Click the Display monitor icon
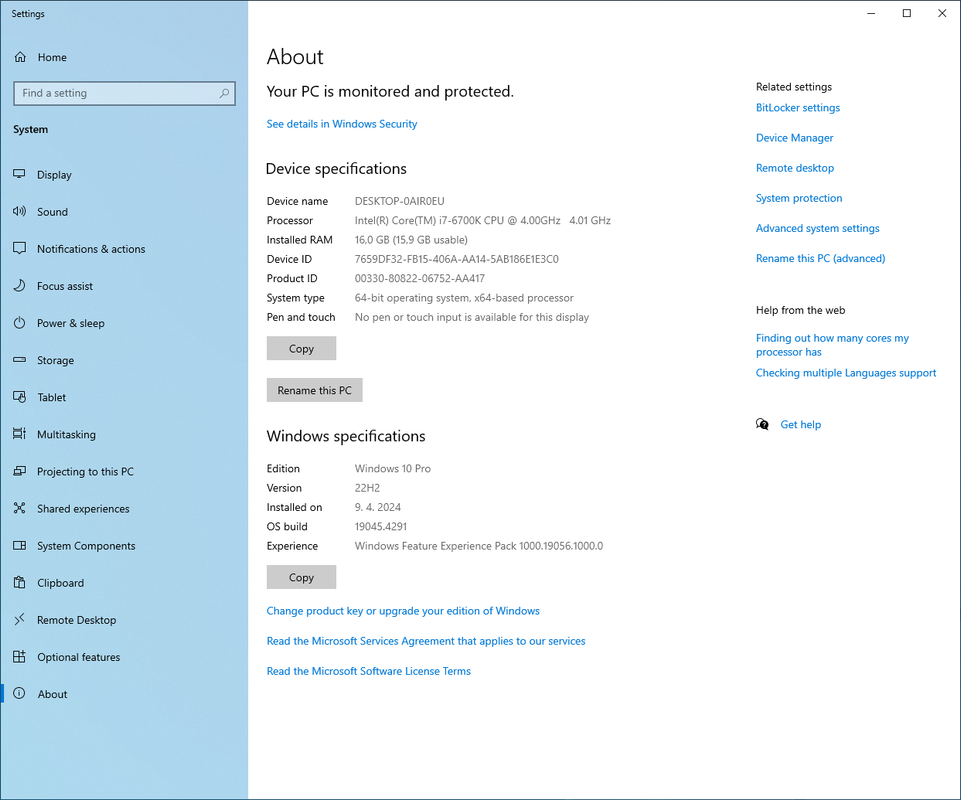 [x=20, y=174]
